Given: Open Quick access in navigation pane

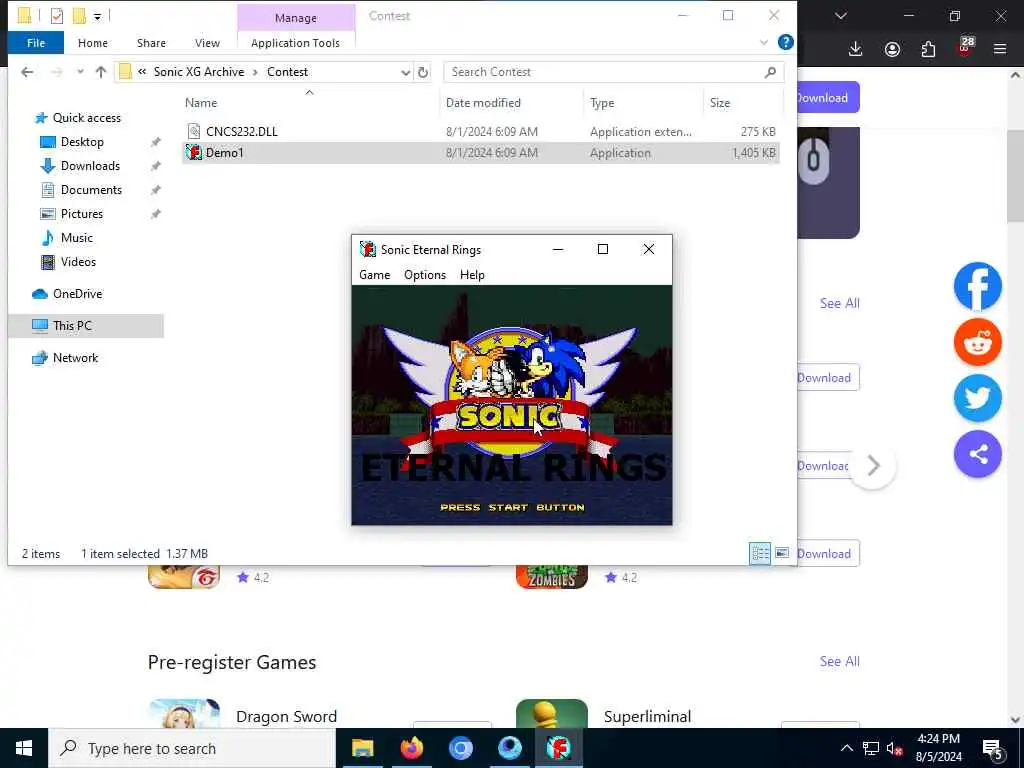Looking at the screenshot, I should coord(86,118).
